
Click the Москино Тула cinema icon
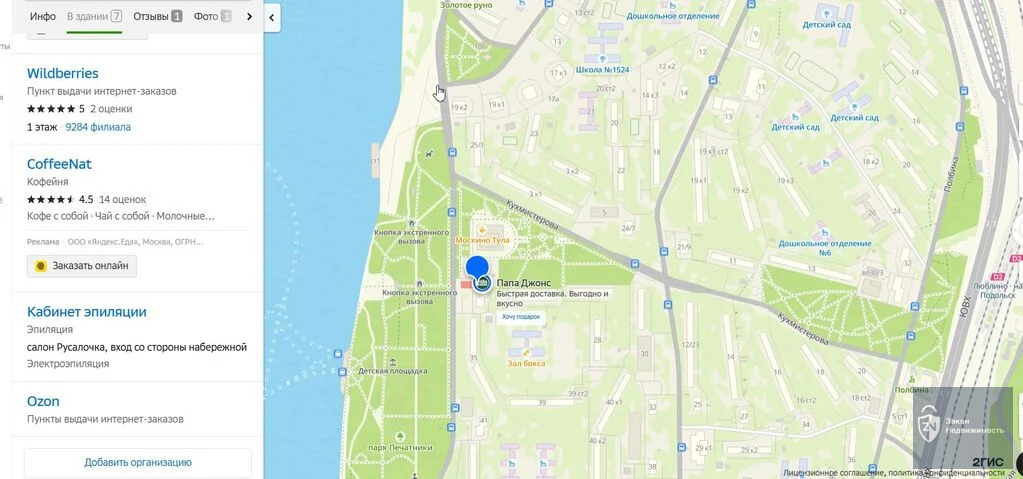(x=482, y=230)
